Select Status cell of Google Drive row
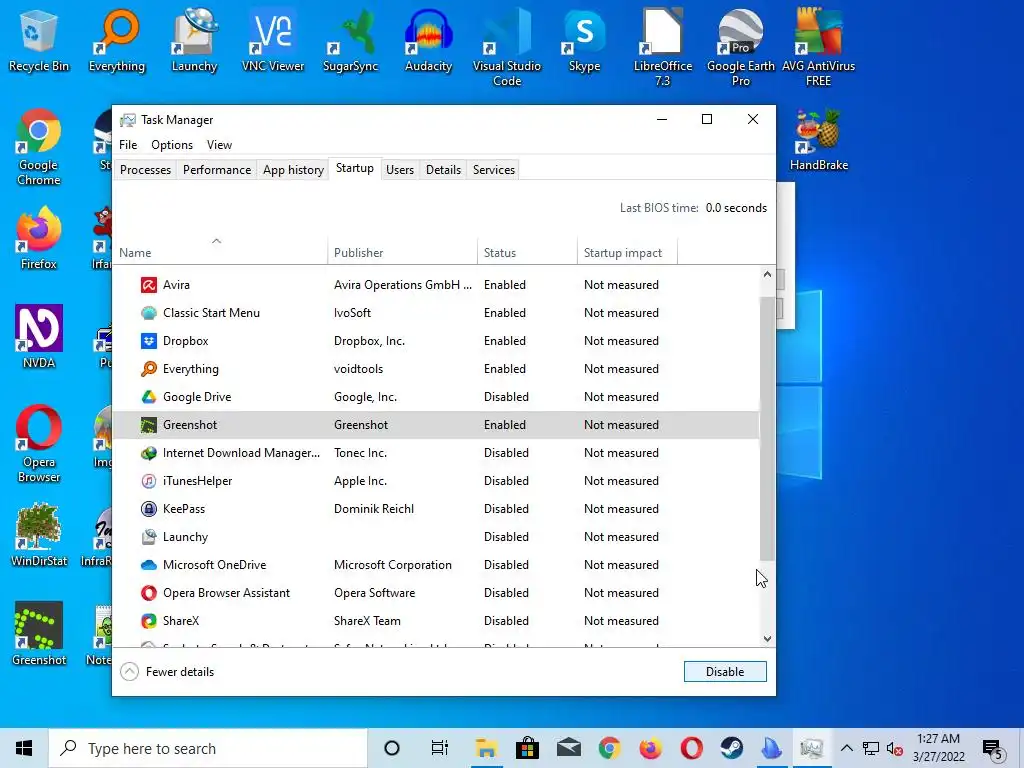This screenshot has height=768, width=1024. [x=506, y=397]
